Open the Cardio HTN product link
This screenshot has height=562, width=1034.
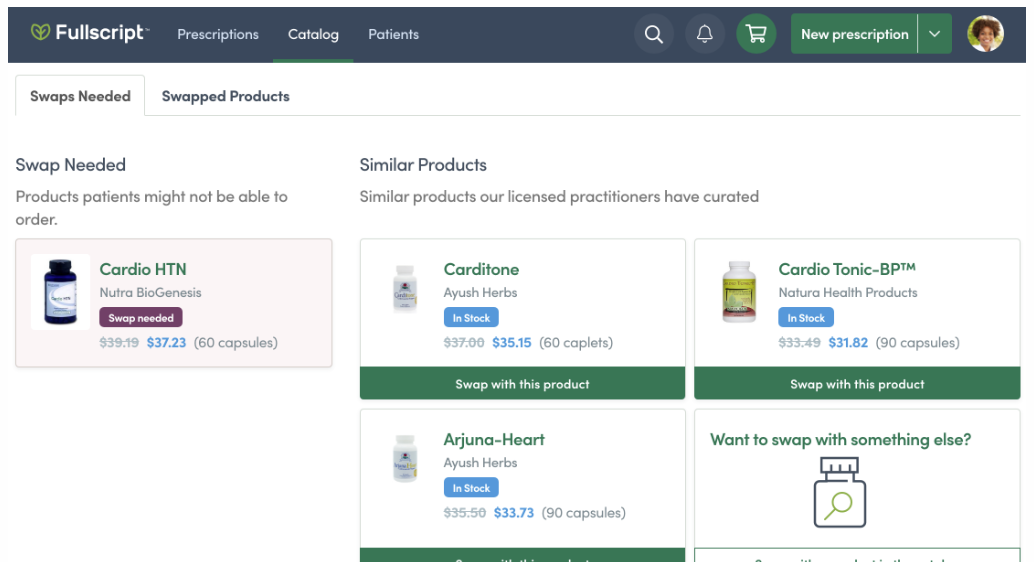143,269
